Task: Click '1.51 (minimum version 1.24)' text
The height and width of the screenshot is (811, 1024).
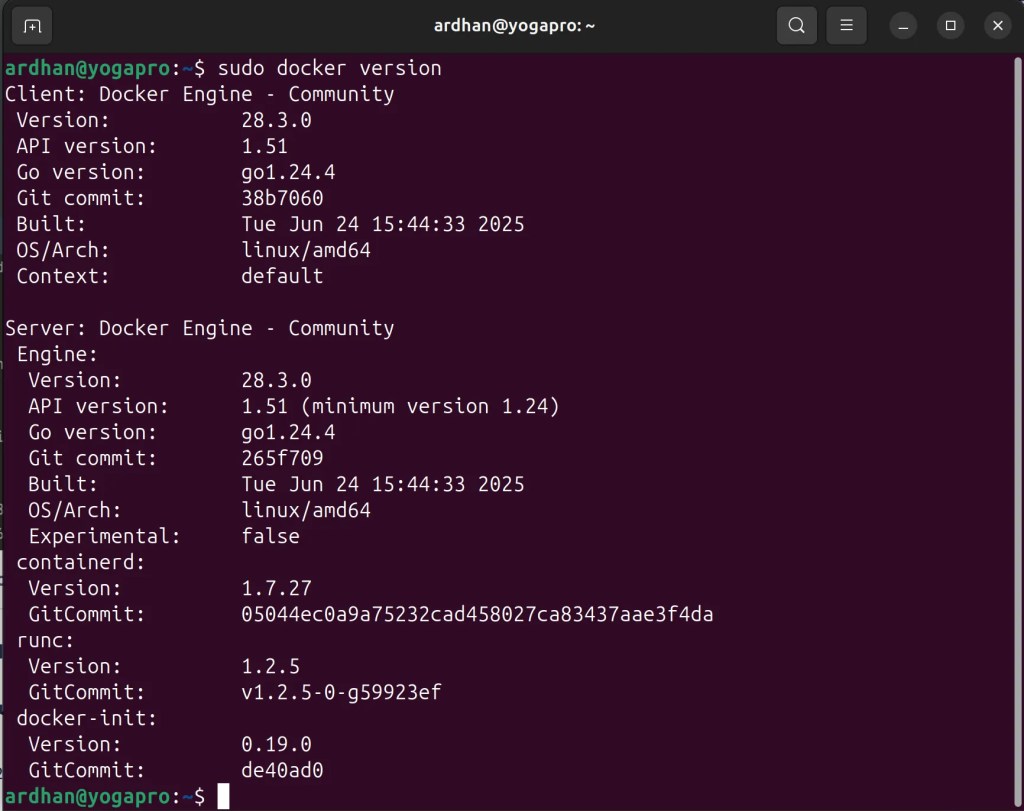Action: click(x=400, y=406)
